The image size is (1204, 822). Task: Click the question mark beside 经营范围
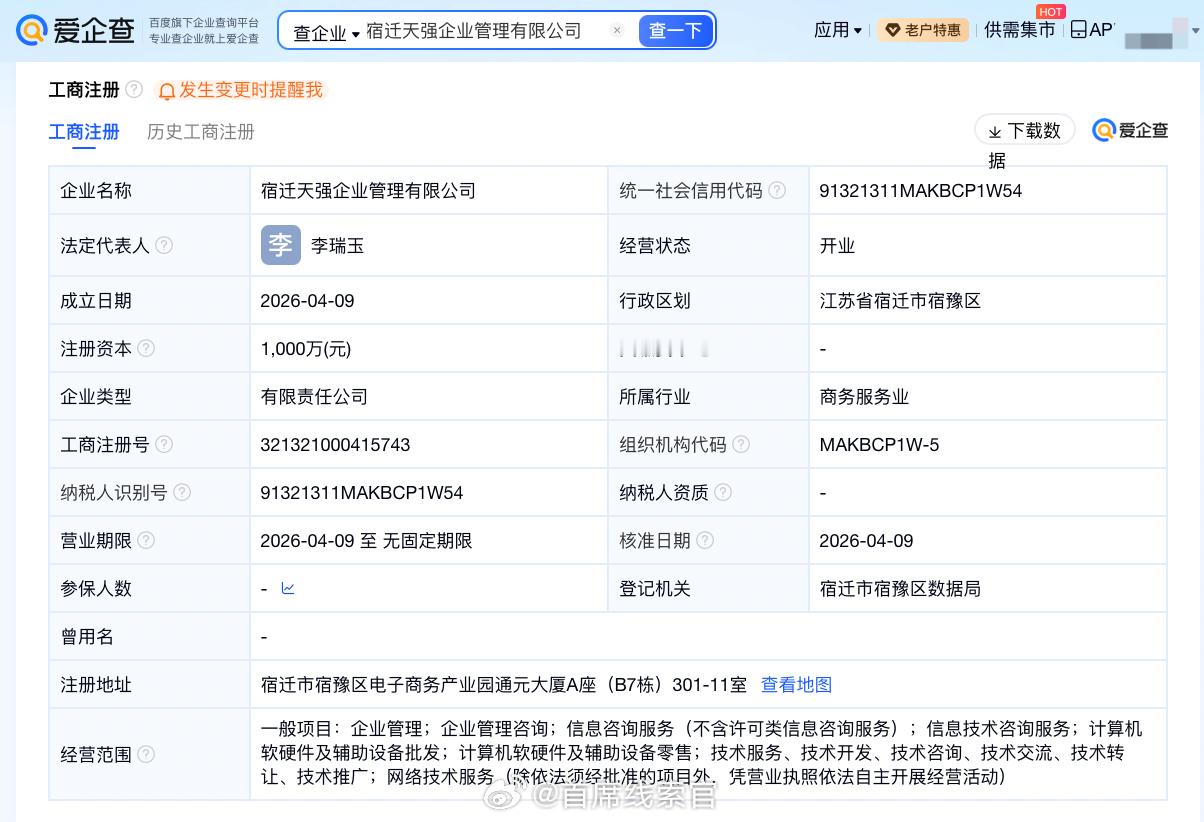(x=147, y=755)
